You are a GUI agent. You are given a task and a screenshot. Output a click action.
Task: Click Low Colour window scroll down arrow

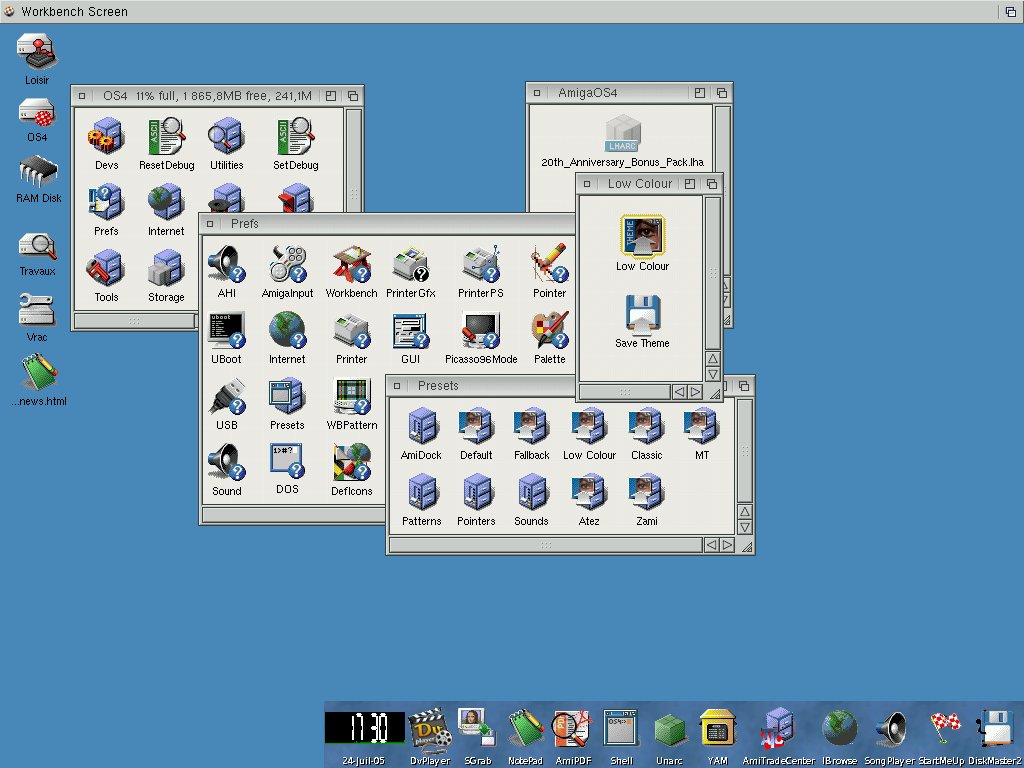pyautogui.click(x=713, y=374)
